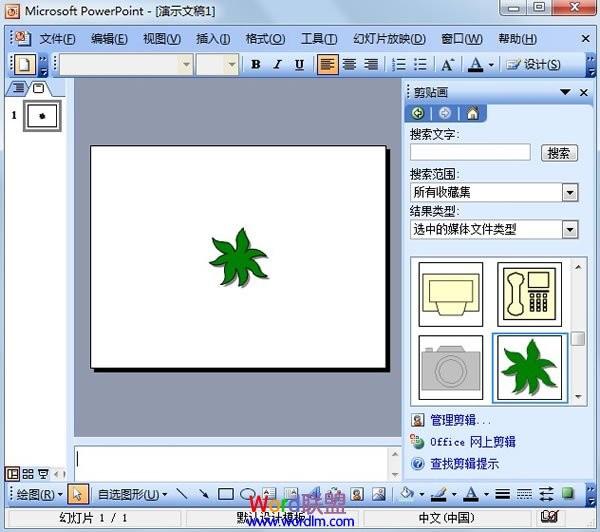Apply Fill Color paint bucket
Screen dimensions: 600x532
(407, 494)
